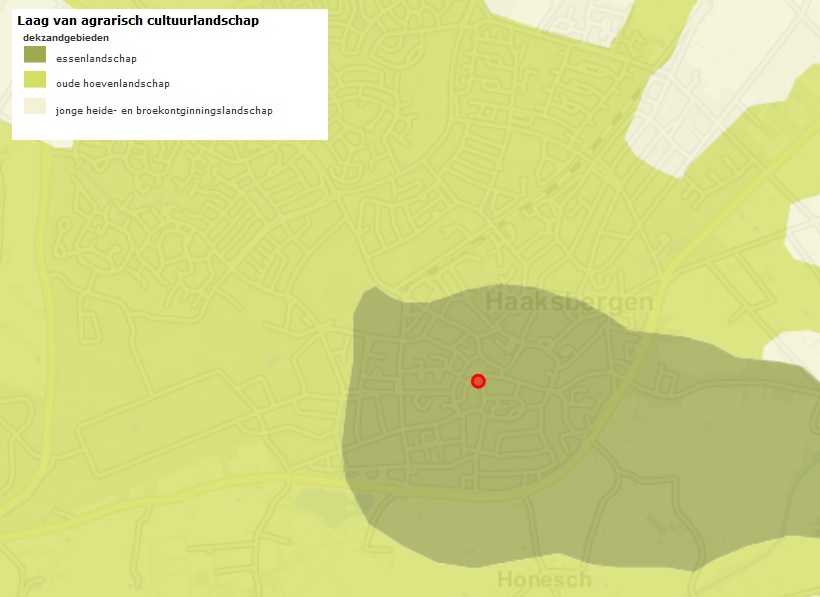Click the red location marker dot
This screenshot has height=597, width=820.
click(x=478, y=381)
